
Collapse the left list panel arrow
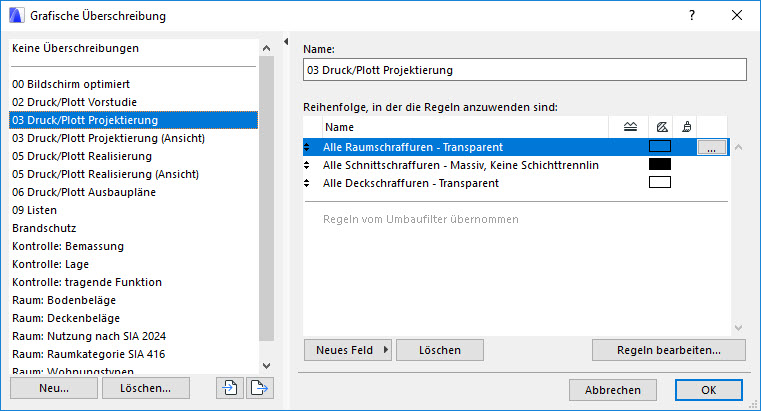click(x=286, y=42)
